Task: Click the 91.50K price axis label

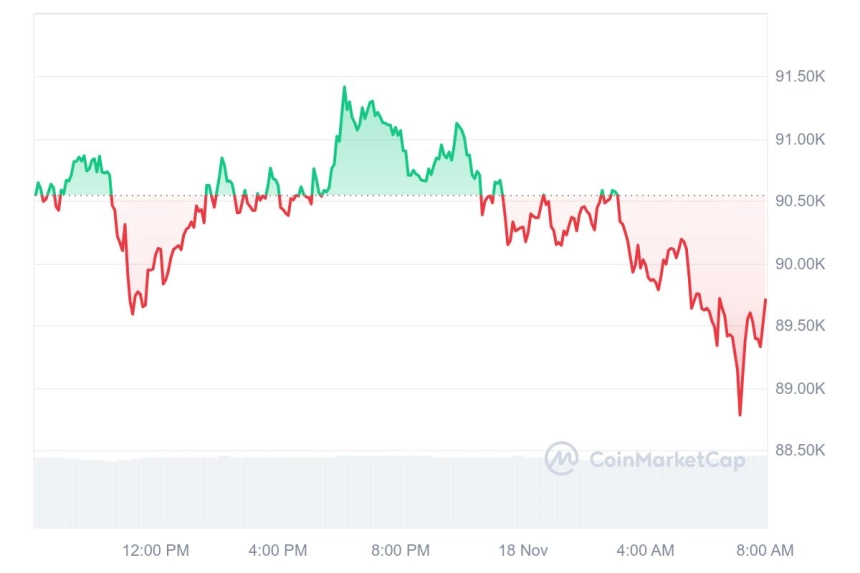Action: [x=800, y=76]
